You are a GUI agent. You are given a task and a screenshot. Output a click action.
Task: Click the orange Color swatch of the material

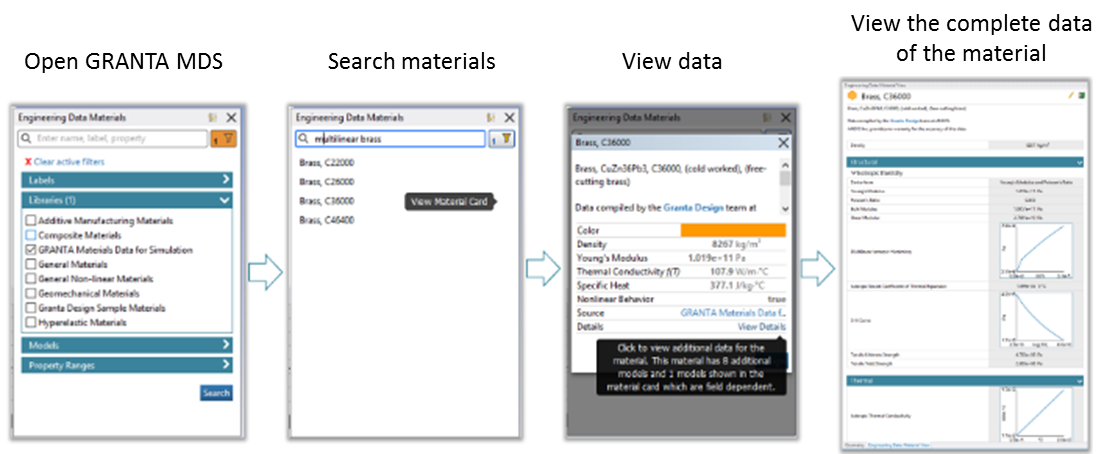coord(733,230)
